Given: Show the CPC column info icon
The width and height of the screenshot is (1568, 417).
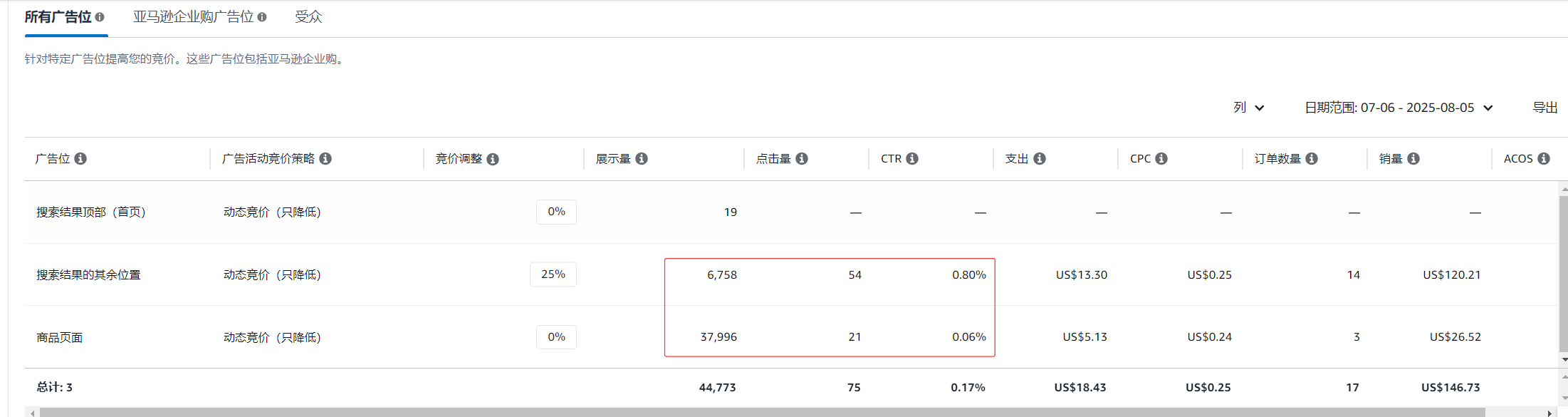Looking at the screenshot, I should point(1161,158).
